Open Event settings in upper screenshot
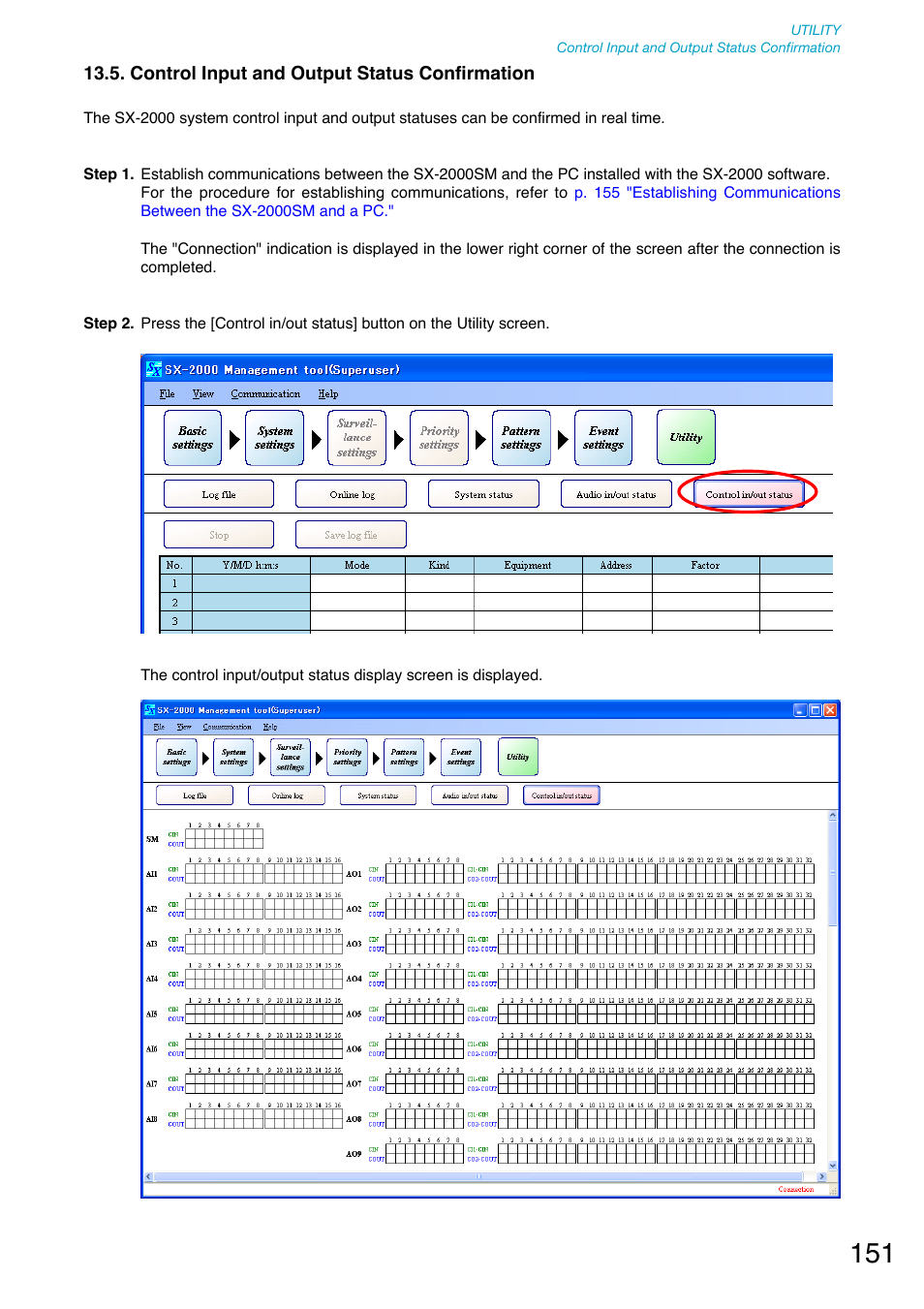 tap(603, 438)
